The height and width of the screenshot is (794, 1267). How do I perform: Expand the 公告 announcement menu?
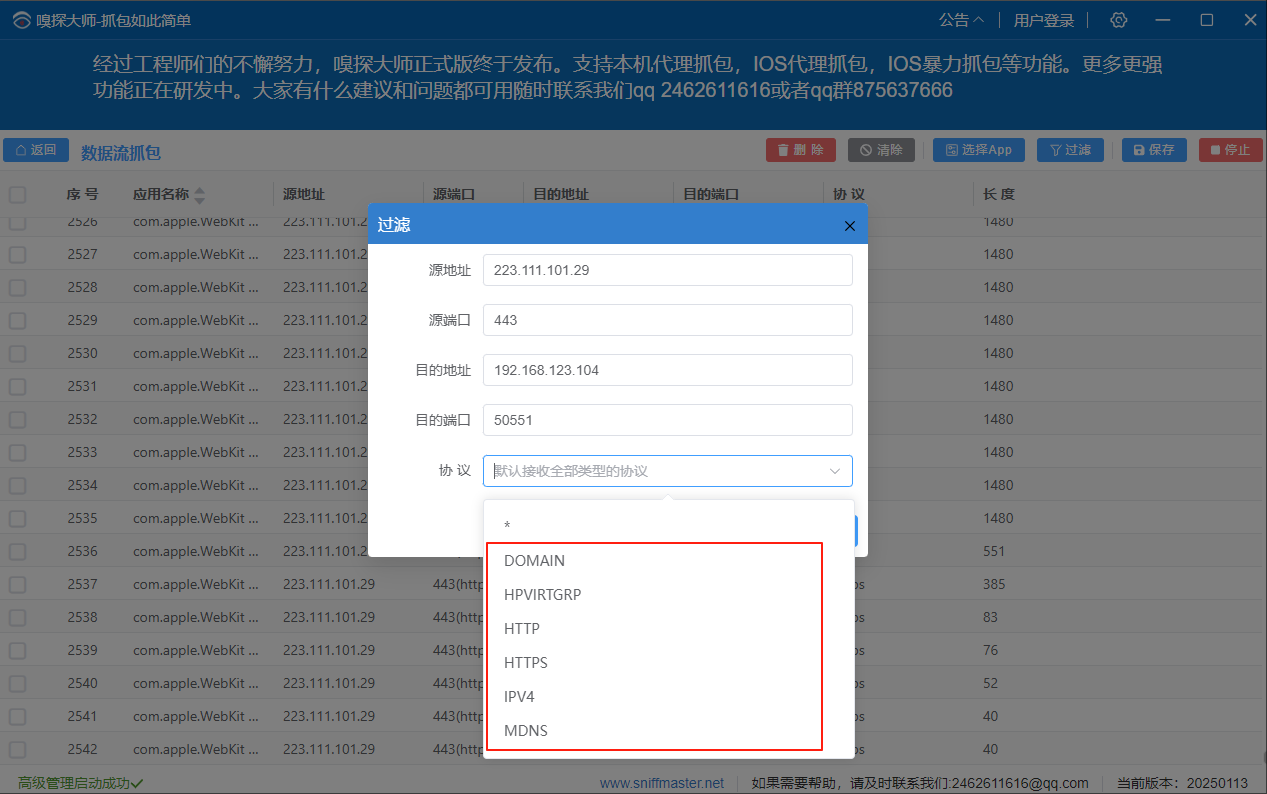961,20
